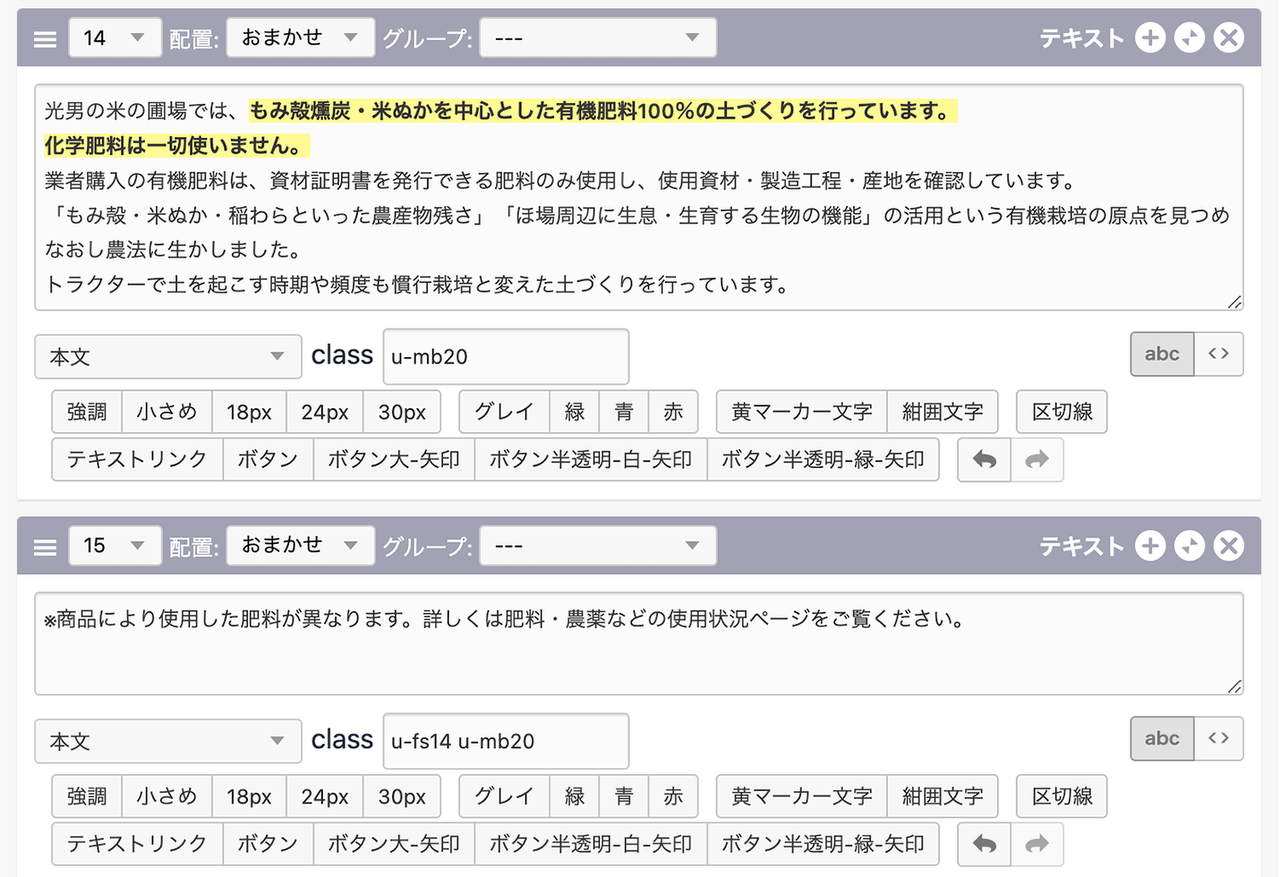
Task: Switch block 14 to HTML source mode
Action: point(1218,354)
